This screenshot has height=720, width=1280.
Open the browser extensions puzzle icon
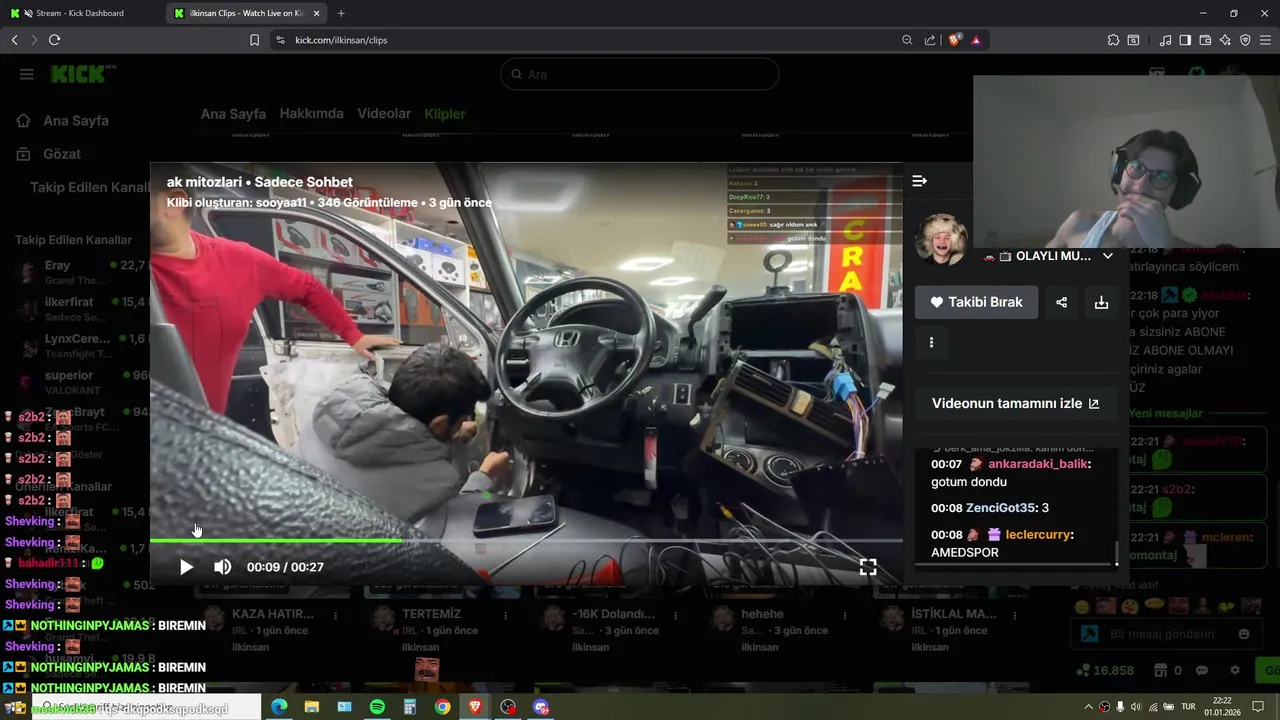tap(1113, 40)
